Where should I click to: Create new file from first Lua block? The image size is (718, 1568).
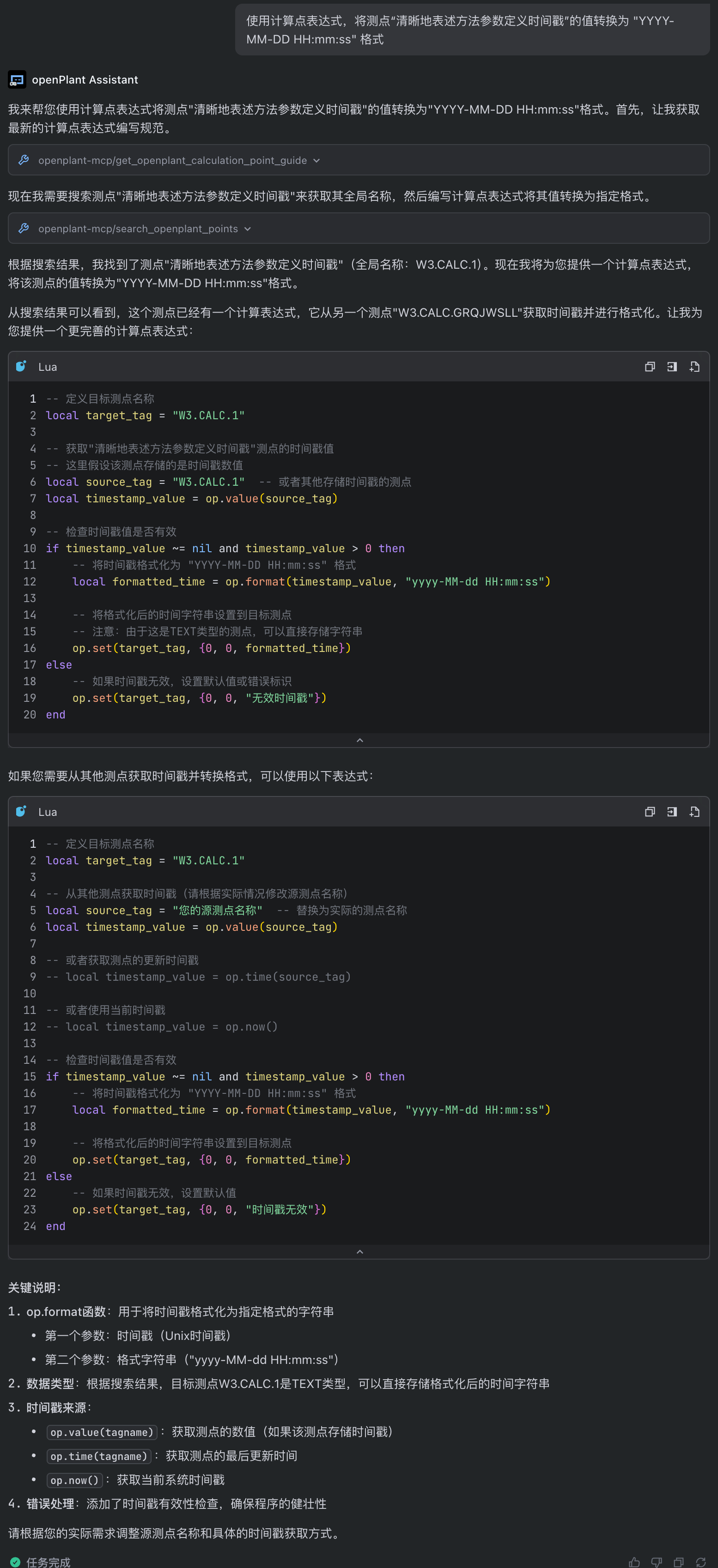694,367
